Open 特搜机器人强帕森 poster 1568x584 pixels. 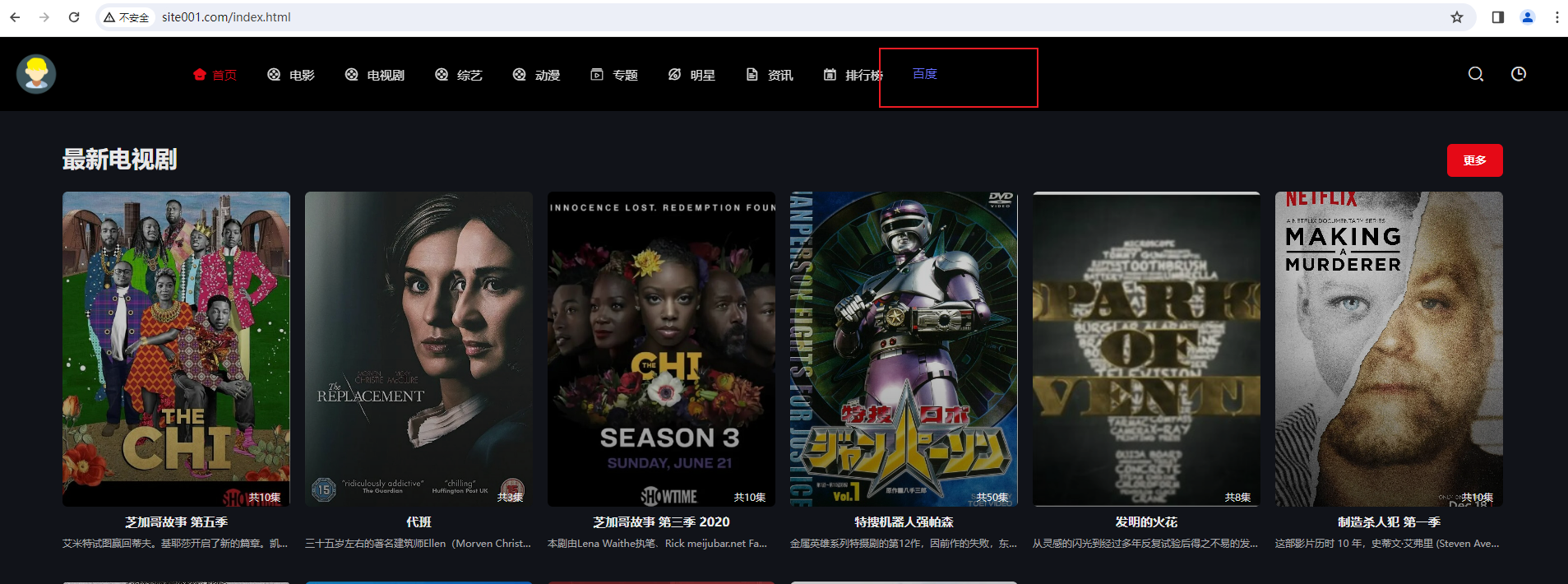(x=904, y=349)
